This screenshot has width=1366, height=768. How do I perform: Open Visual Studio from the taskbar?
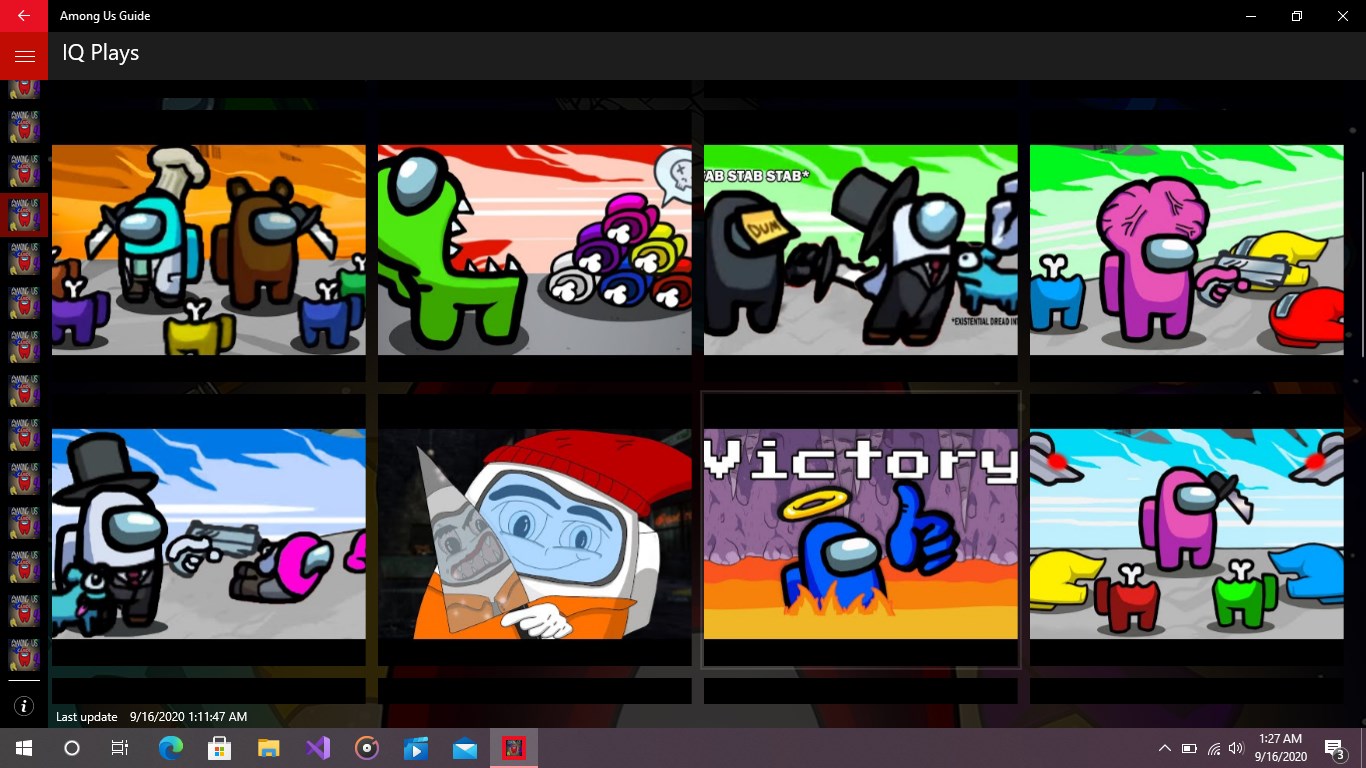317,748
